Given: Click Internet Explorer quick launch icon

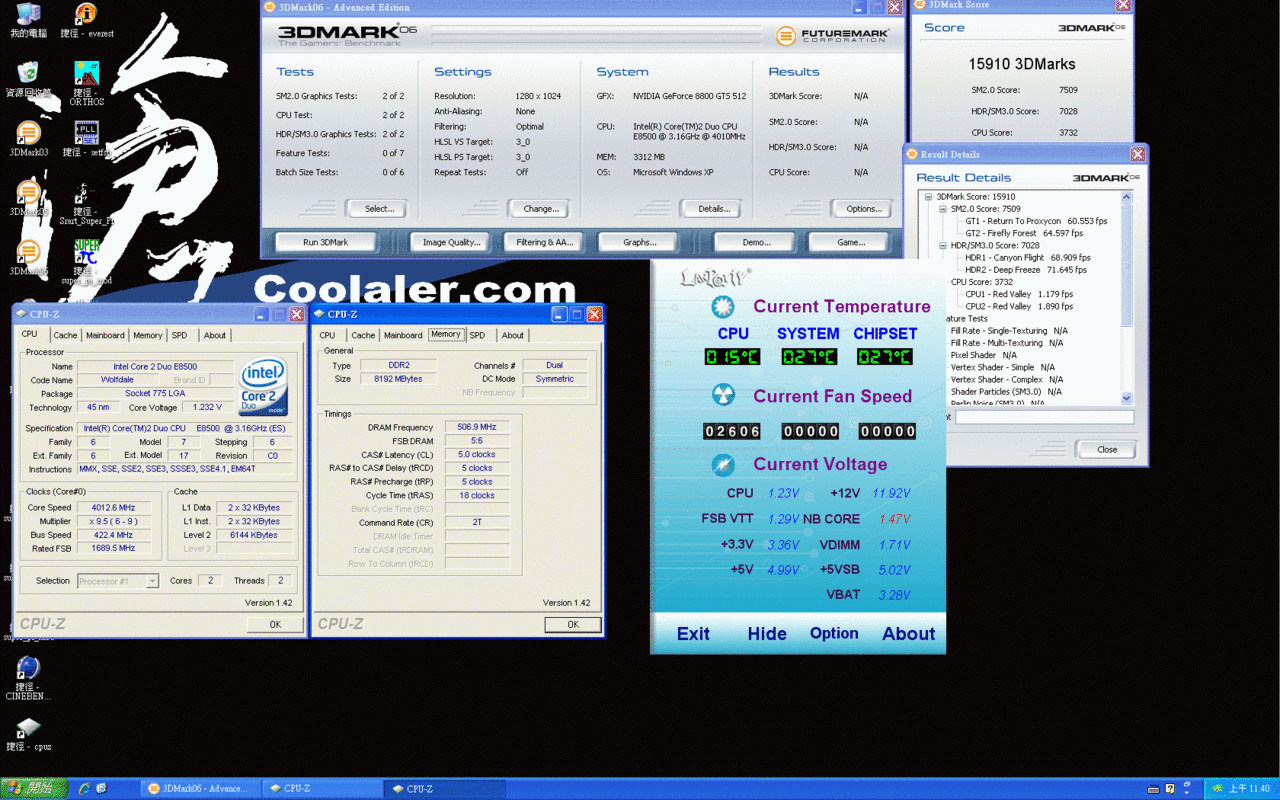Looking at the screenshot, I should [x=84, y=789].
